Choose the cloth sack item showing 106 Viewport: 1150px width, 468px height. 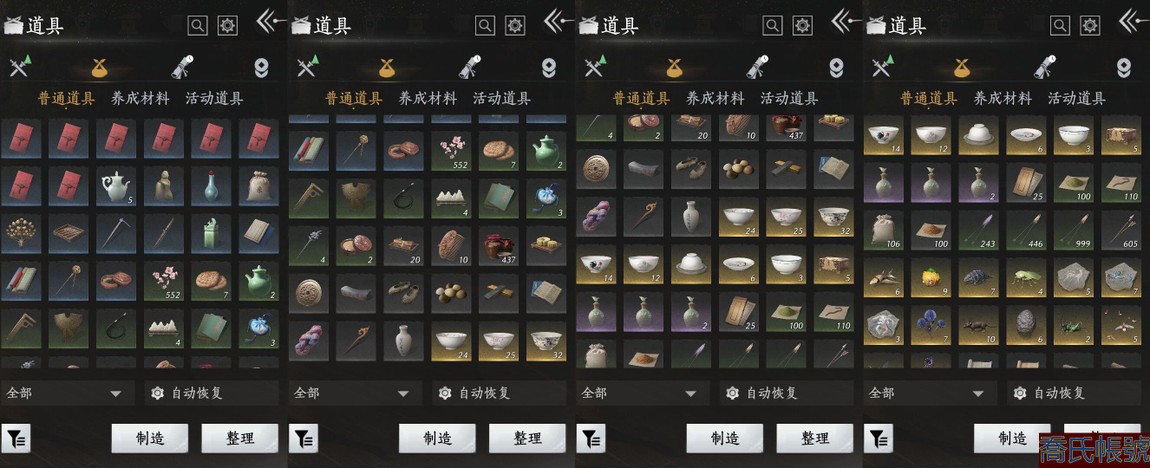[x=885, y=230]
